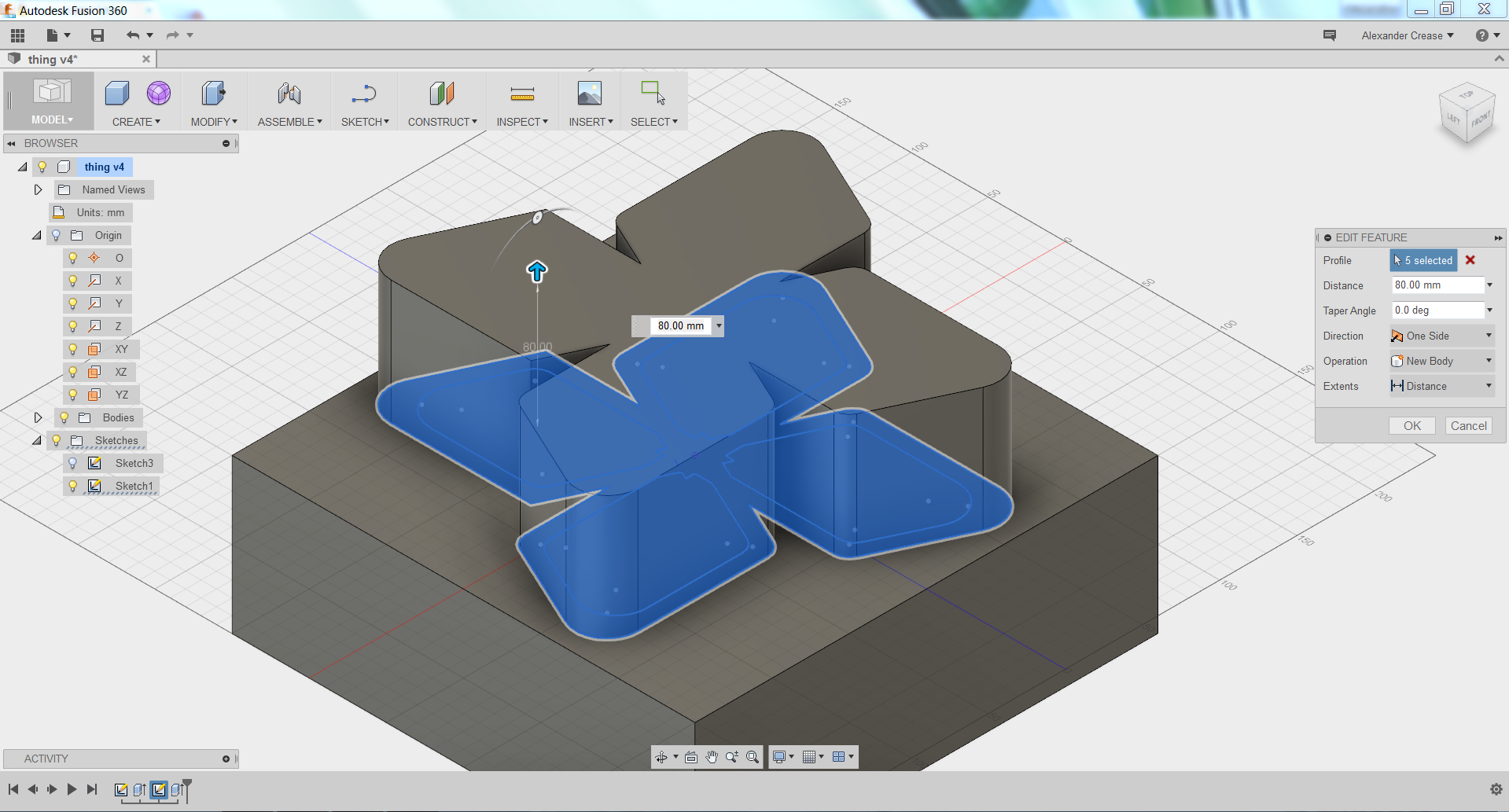Click the OK button in Edit Feature
Screen dimensions: 1509x812
[x=1411, y=425]
